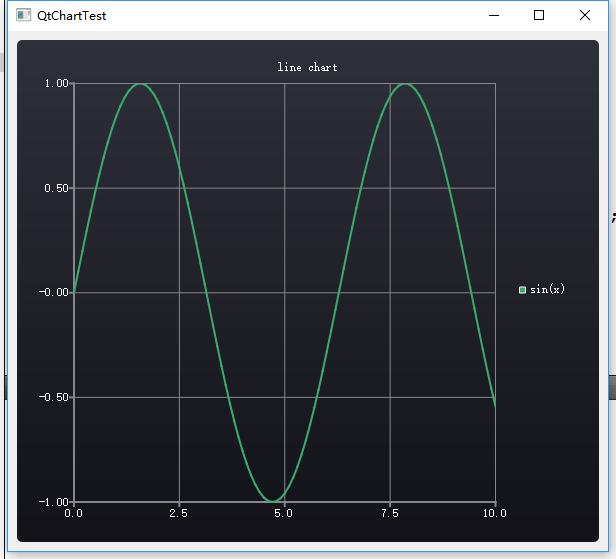Maximize the QtChartTest window

539,15
